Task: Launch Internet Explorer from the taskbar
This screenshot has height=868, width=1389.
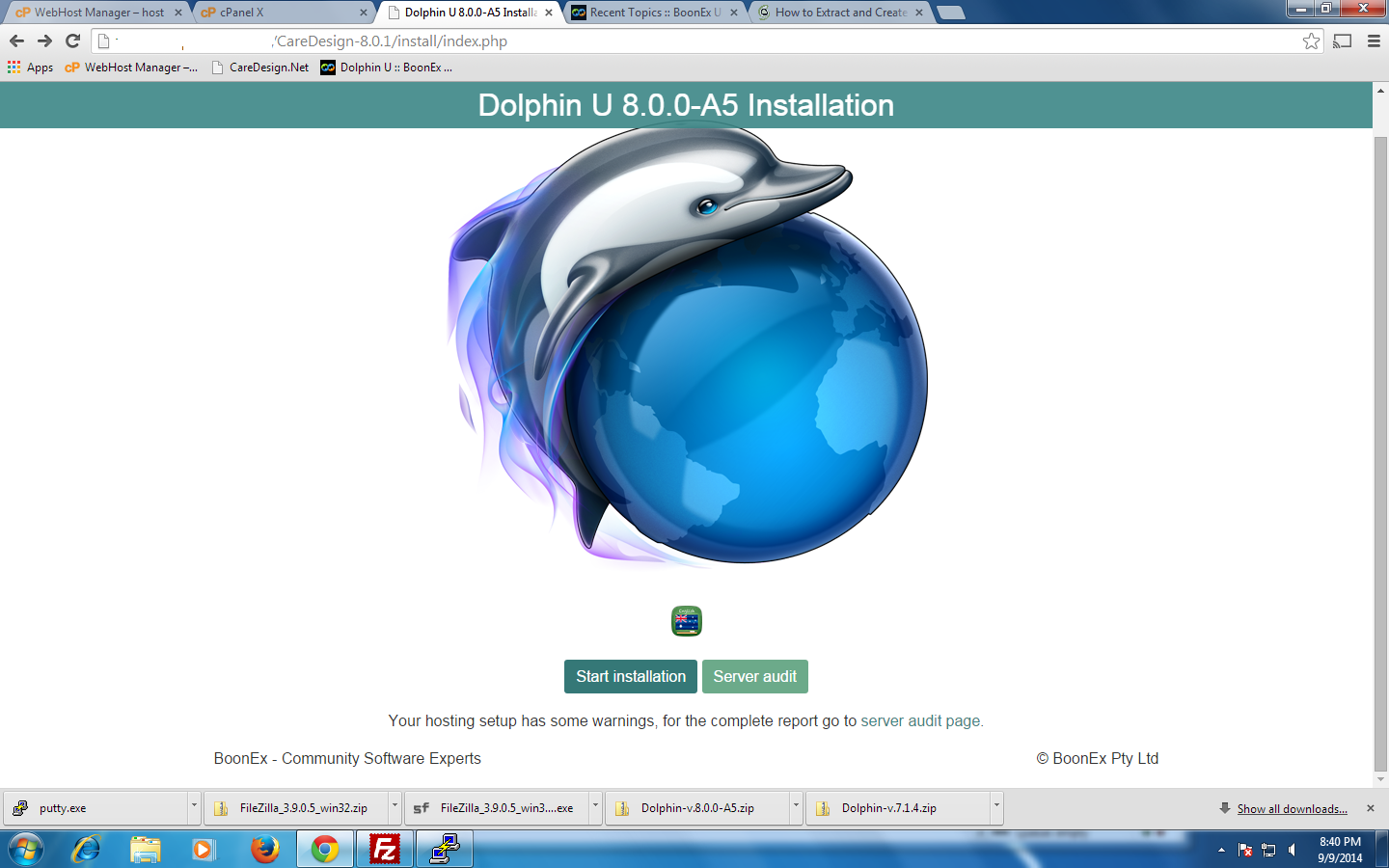Action: click(x=87, y=850)
